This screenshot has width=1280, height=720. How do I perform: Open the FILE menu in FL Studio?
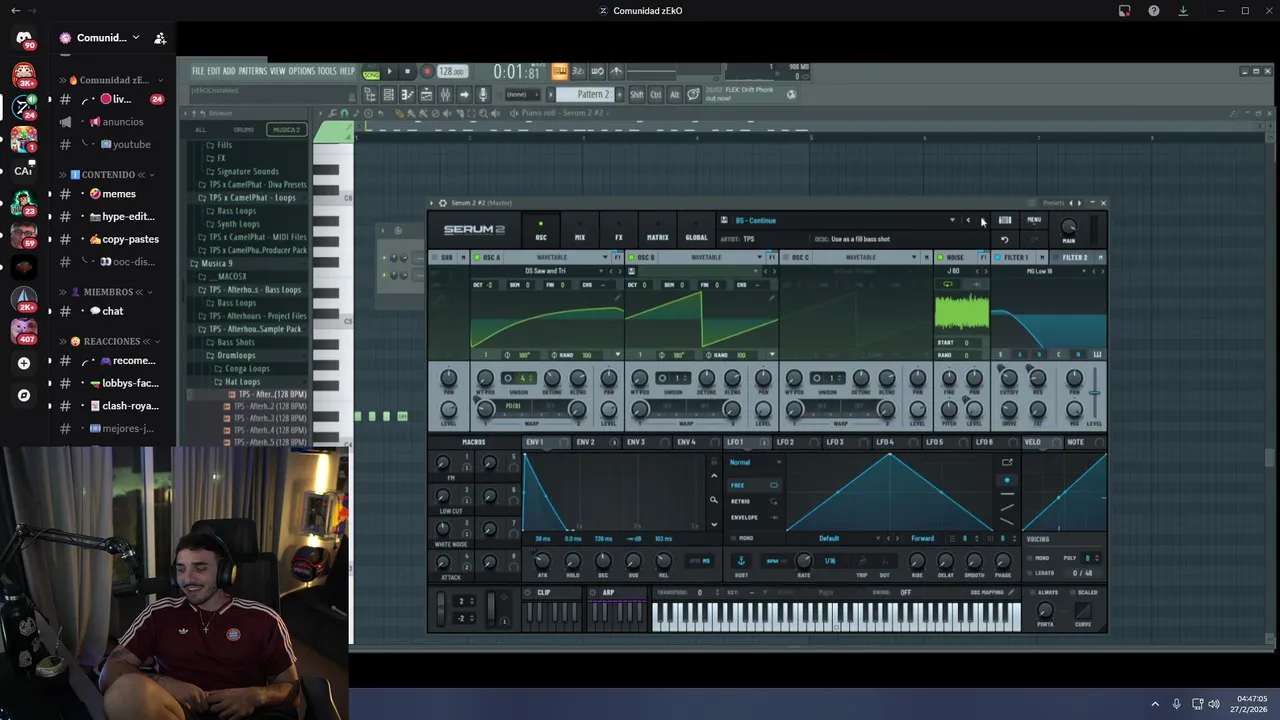(198, 72)
